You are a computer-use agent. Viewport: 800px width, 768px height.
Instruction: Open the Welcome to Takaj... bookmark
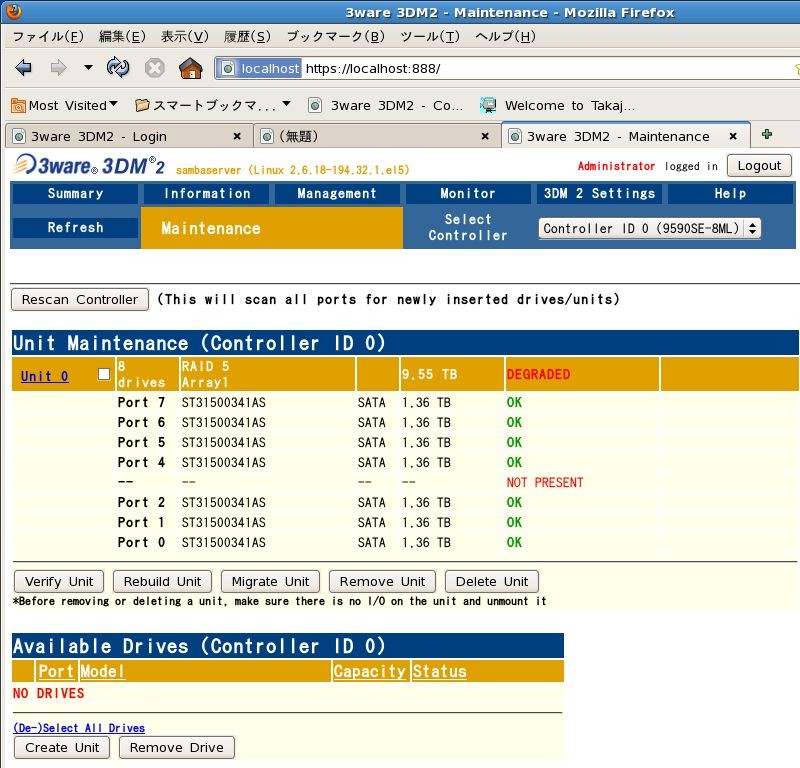(558, 106)
